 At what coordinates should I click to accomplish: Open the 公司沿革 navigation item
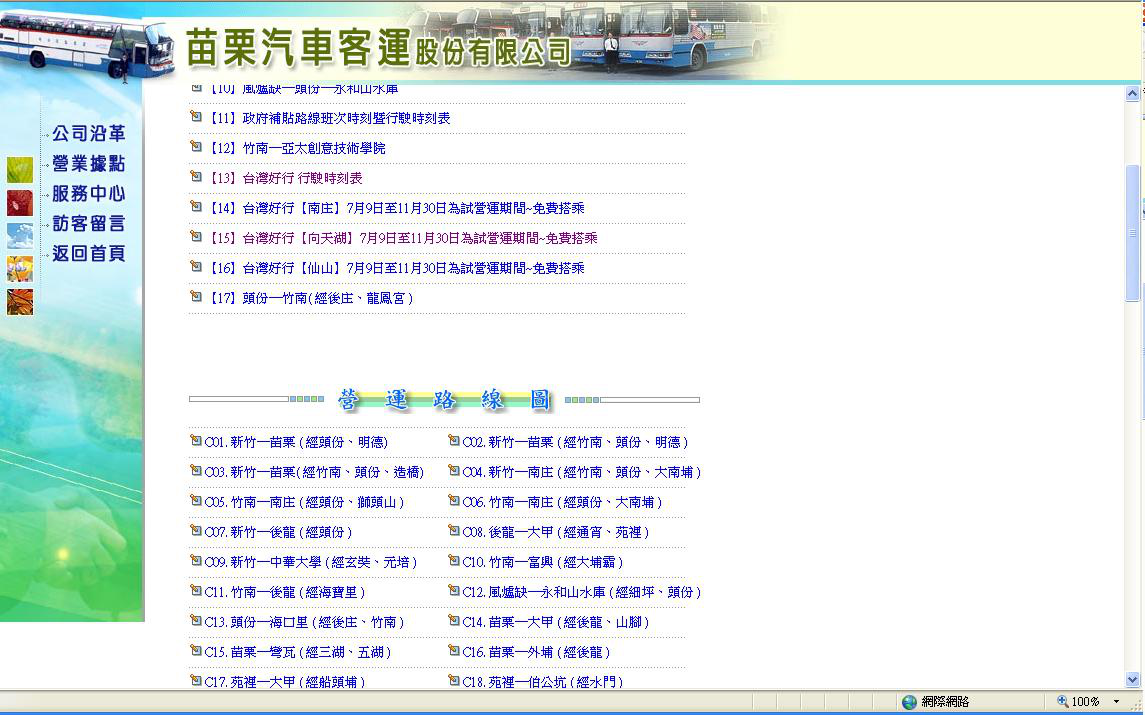88,134
